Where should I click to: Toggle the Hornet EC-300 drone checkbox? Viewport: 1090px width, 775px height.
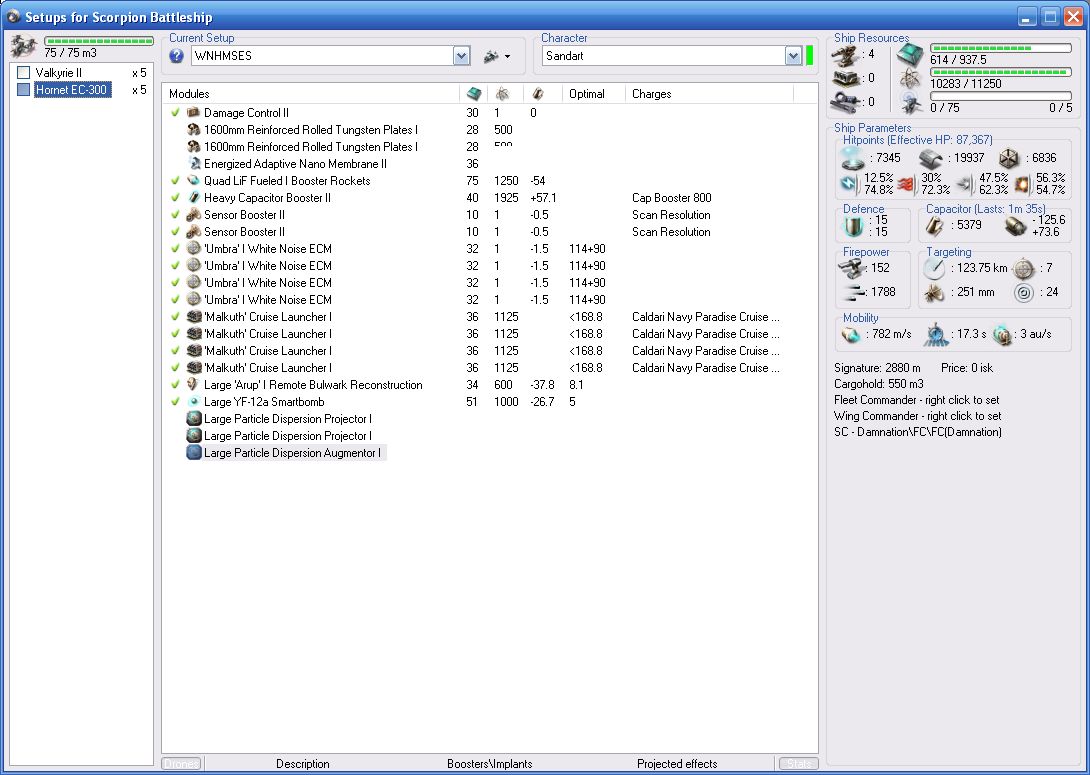click(x=24, y=90)
